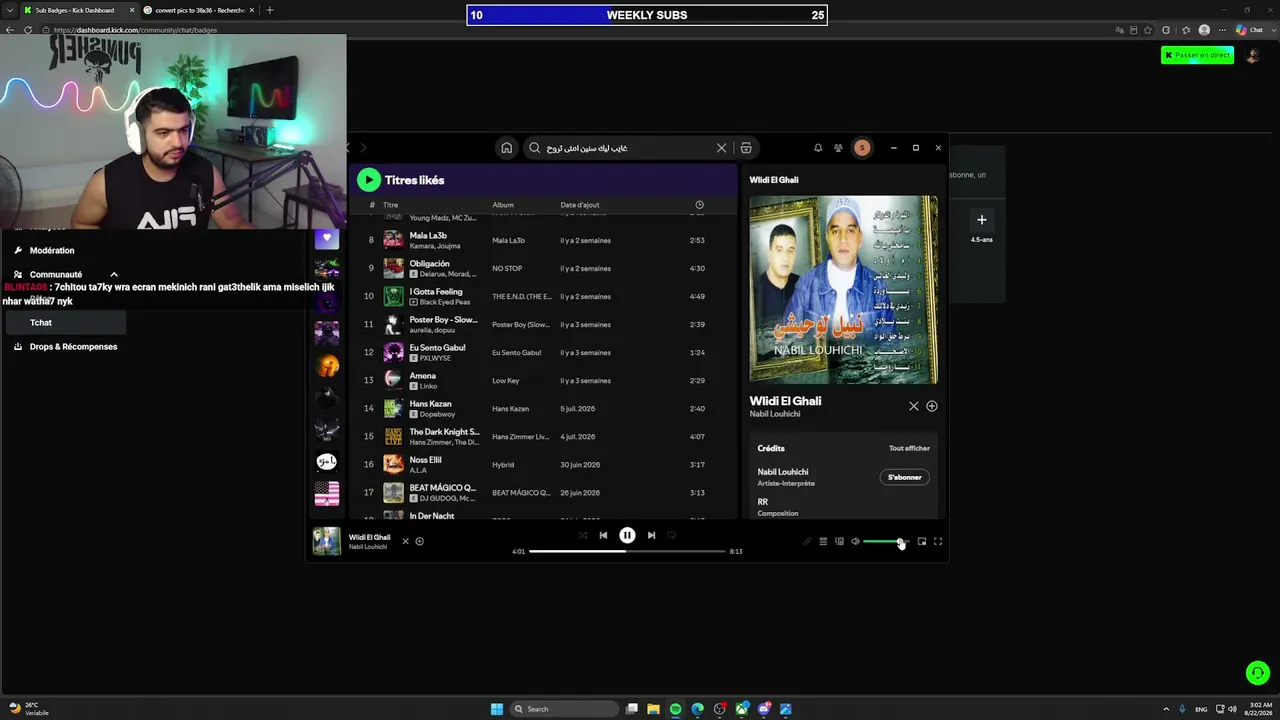Skip to the previous track
The width and height of the screenshot is (1280, 720).
tap(603, 535)
